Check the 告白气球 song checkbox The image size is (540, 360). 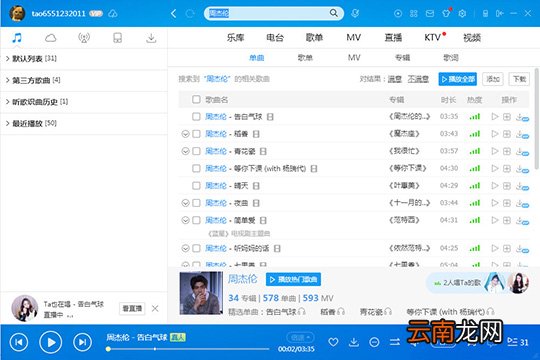coord(196,117)
